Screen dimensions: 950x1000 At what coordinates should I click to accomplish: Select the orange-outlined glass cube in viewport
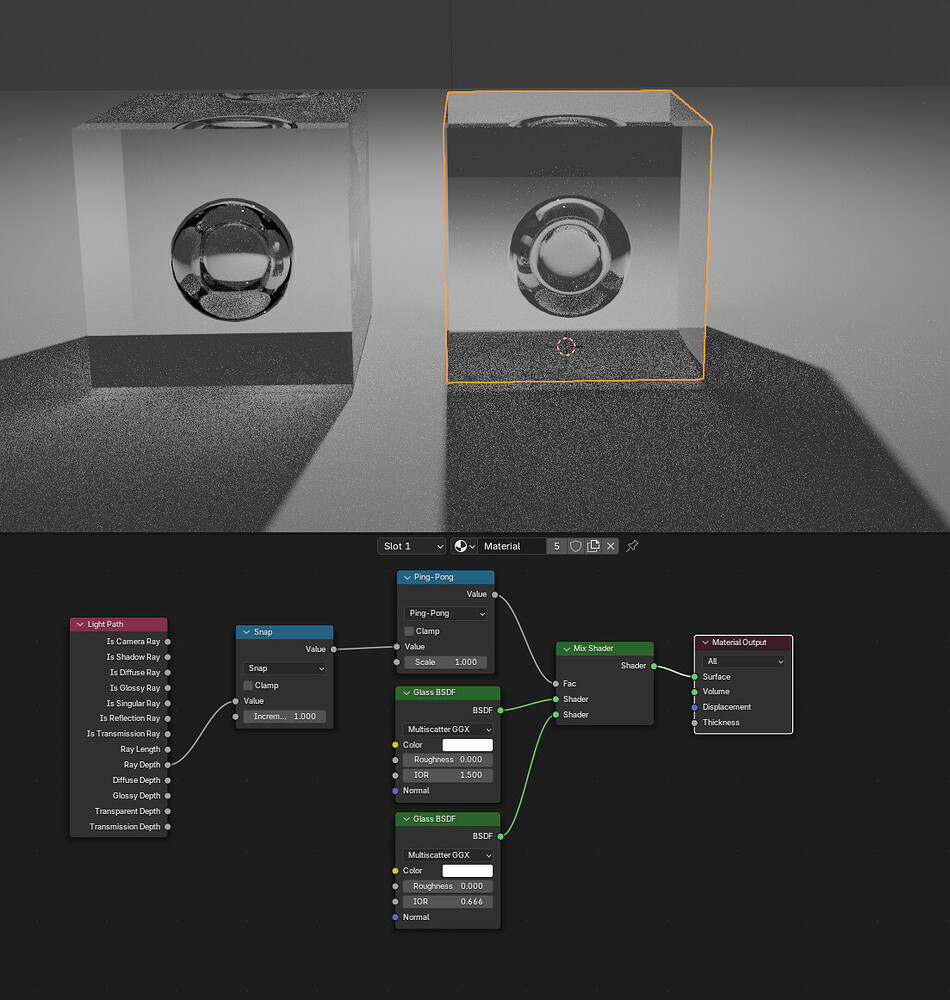point(577,236)
